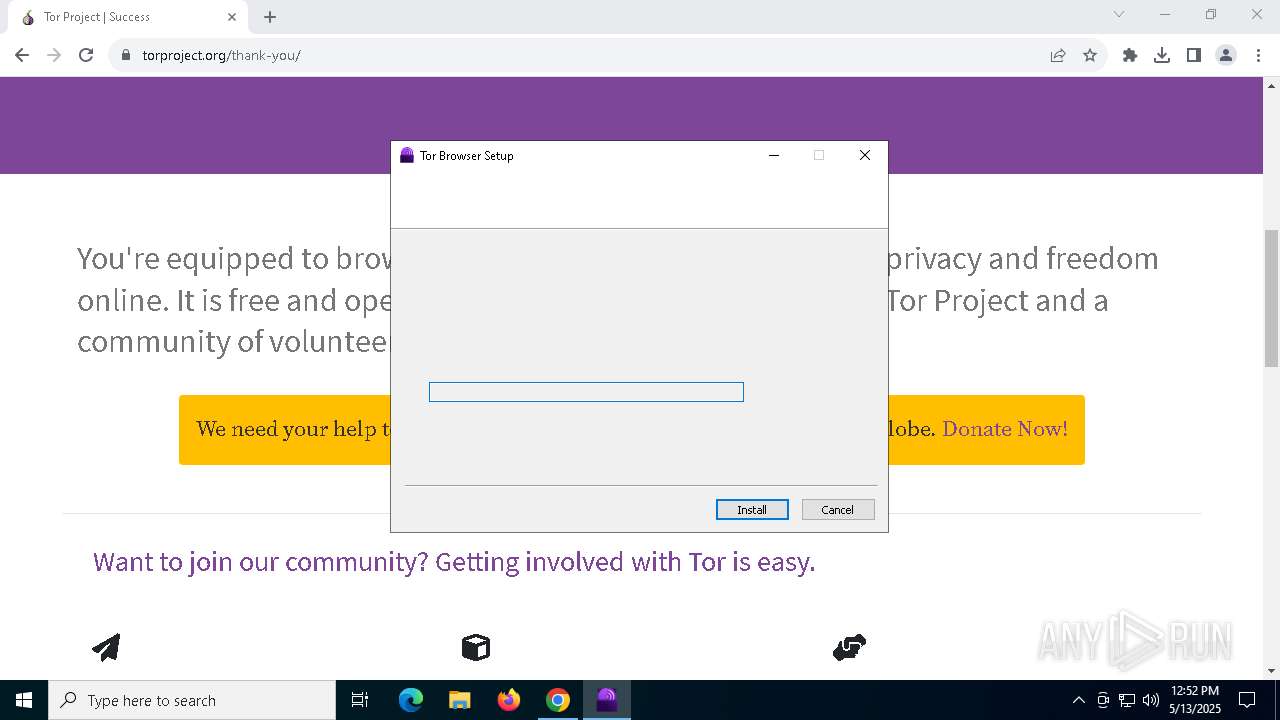Click the Chrome forward arrow
This screenshot has width=1280, height=720.
point(54,55)
